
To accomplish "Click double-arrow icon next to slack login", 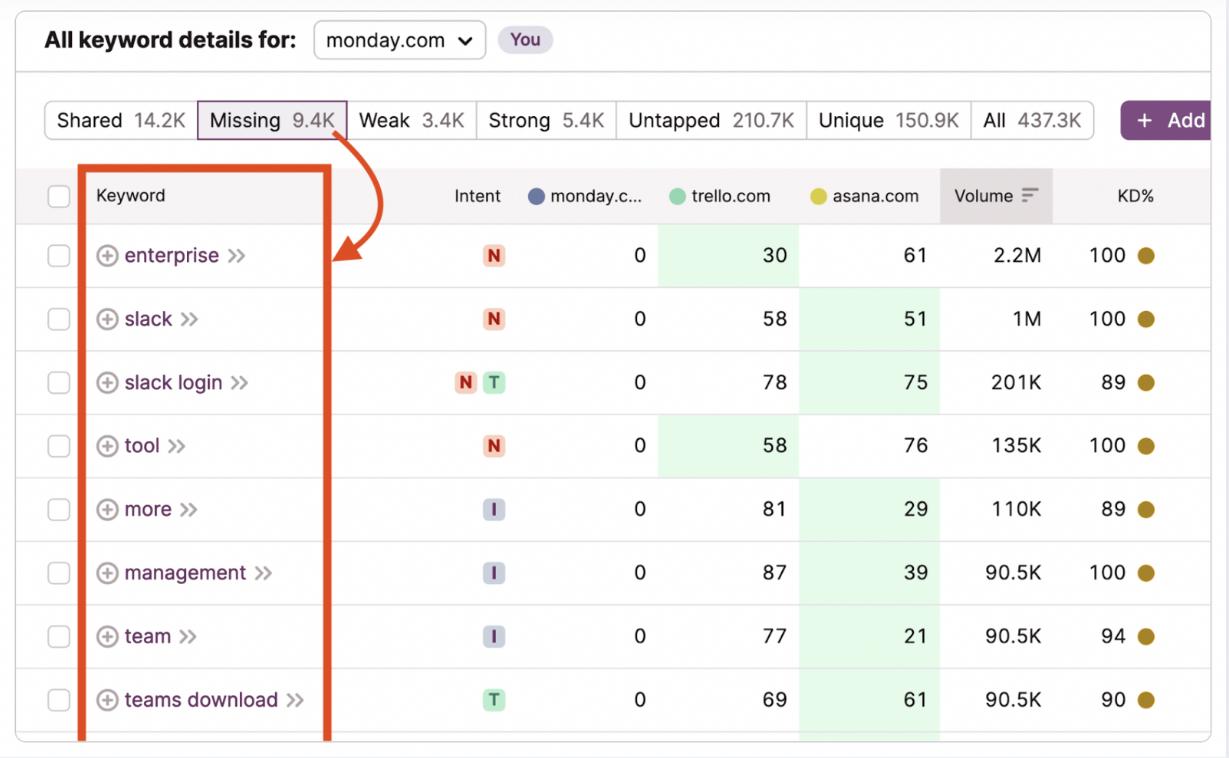I will click(x=239, y=383).
